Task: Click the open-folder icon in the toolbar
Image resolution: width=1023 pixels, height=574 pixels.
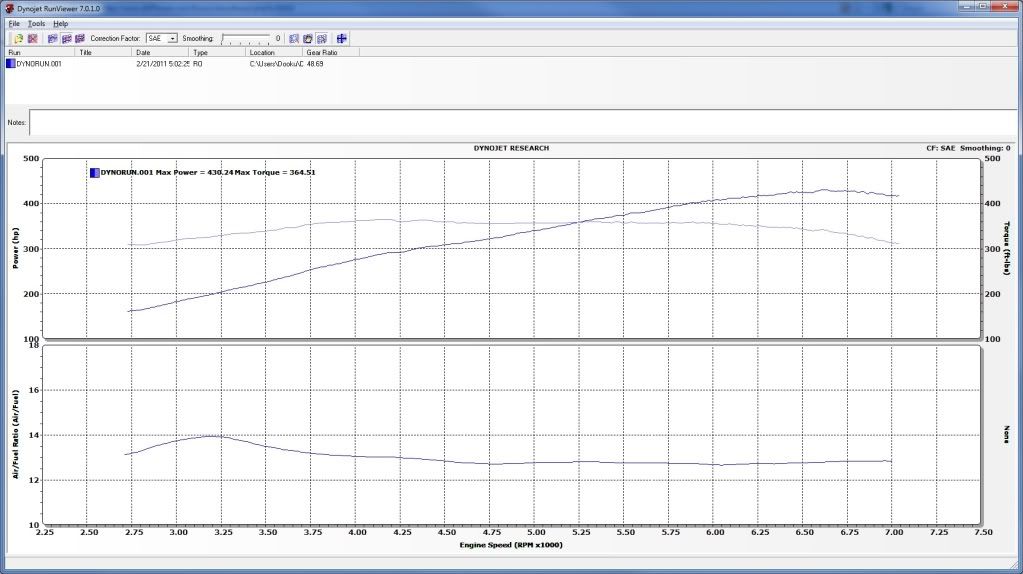Action: pos(18,38)
